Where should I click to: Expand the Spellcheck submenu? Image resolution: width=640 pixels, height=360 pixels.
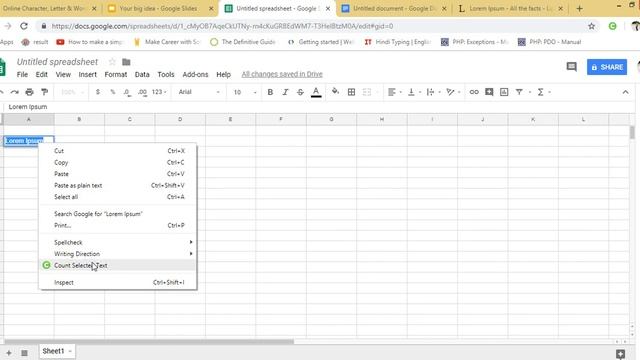[118, 242]
